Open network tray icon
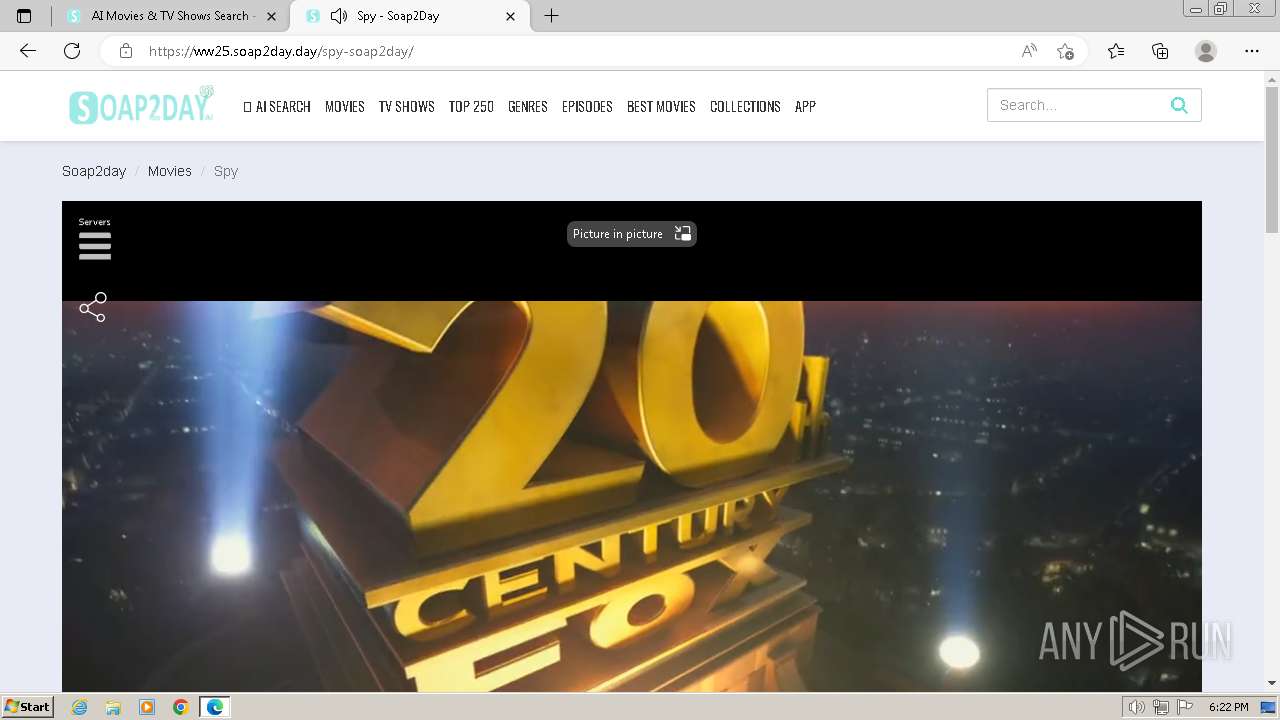Viewport: 1280px width, 720px height. click(x=1161, y=707)
